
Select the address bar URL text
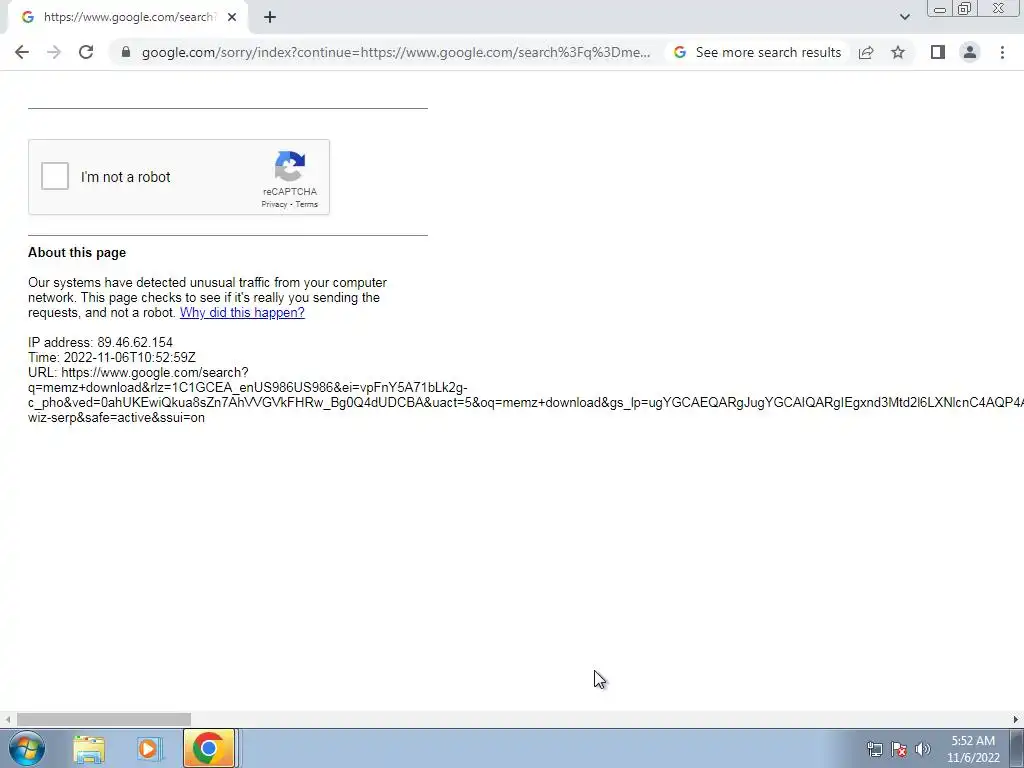[396, 52]
